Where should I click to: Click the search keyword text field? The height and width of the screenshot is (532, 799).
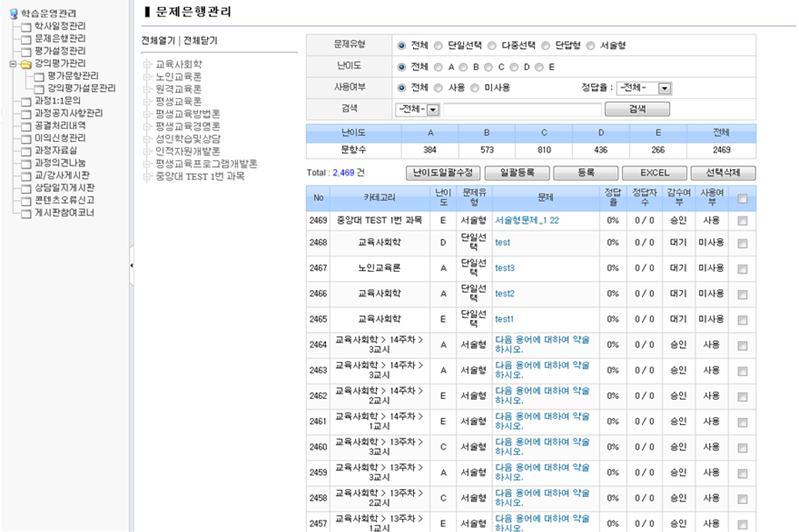click(x=522, y=109)
